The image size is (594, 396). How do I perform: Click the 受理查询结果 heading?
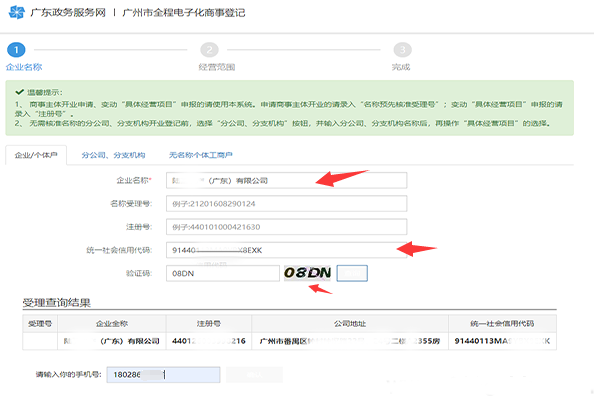click(x=56, y=303)
